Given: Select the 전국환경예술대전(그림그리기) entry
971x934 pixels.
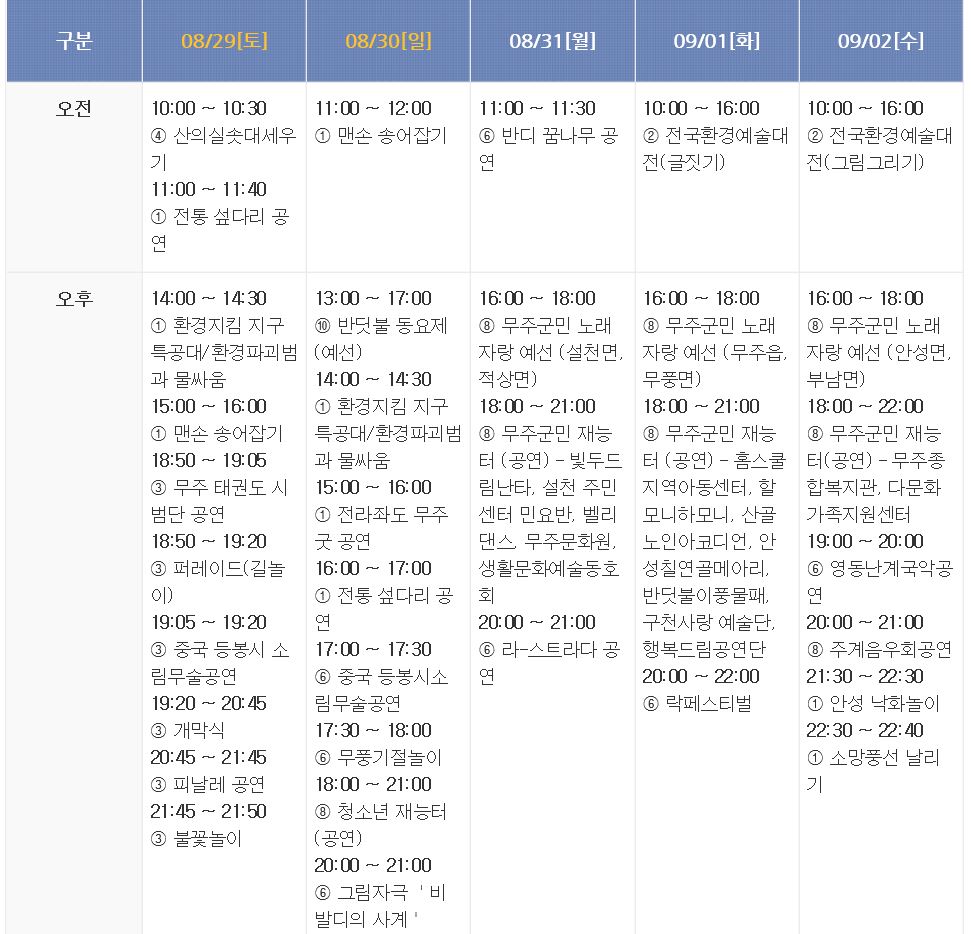Looking at the screenshot, I should 879,149.
